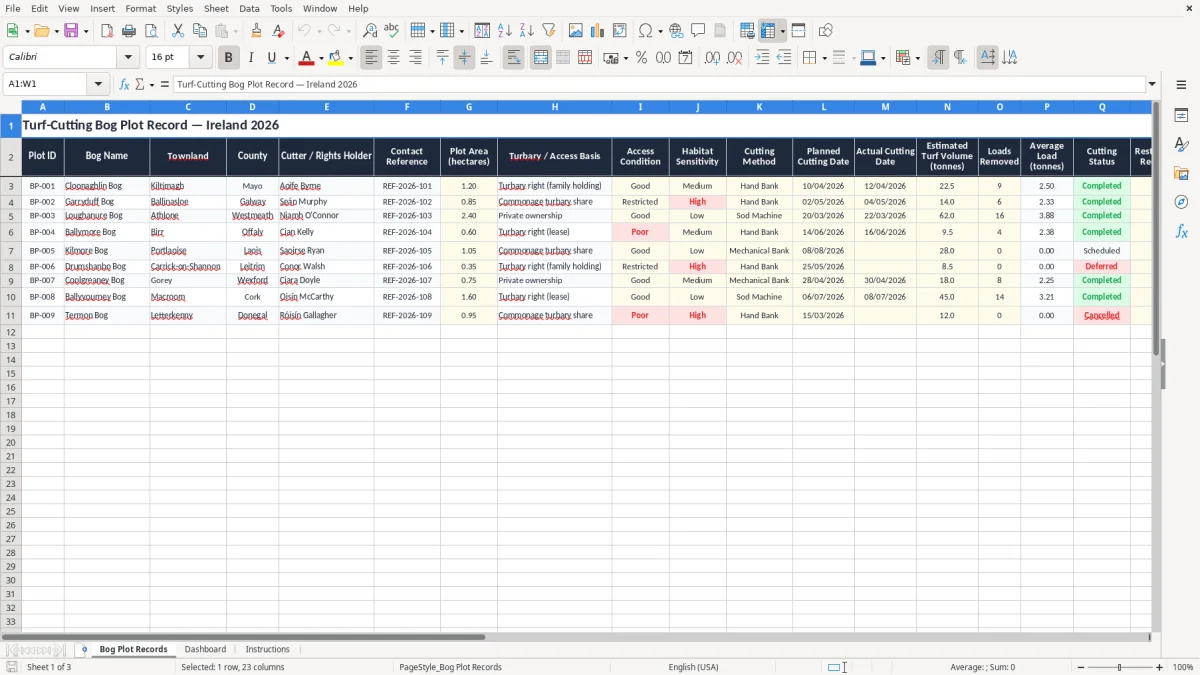Open background color palette dropdown arrow
The image size is (1200, 675).
pyautogui.click(x=350, y=58)
